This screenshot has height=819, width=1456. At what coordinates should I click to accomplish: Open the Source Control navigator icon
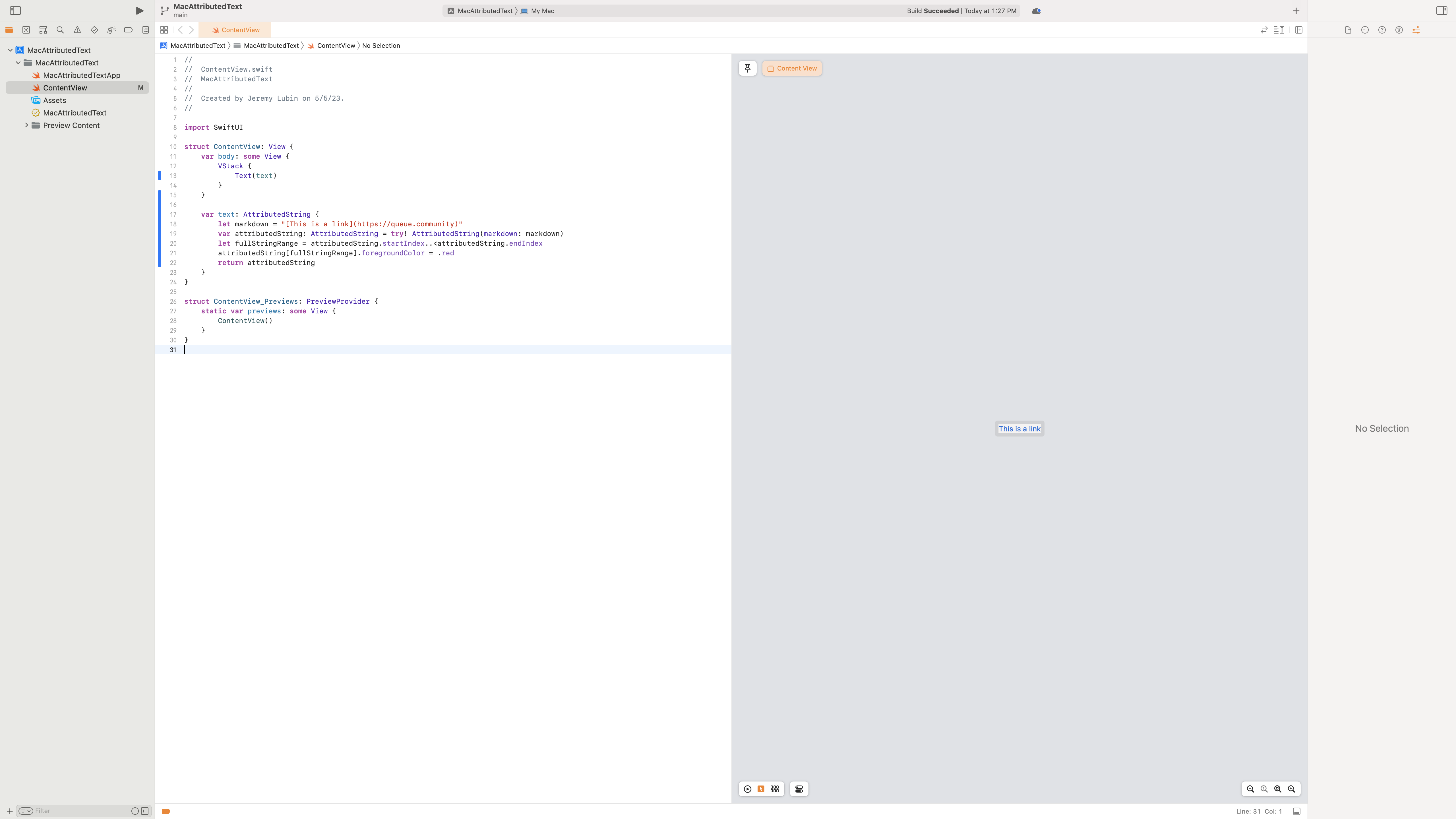coord(26,30)
